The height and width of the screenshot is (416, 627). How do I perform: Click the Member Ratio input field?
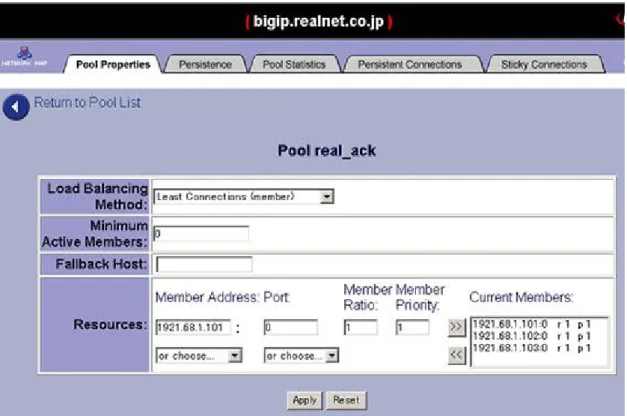tap(360, 328)
